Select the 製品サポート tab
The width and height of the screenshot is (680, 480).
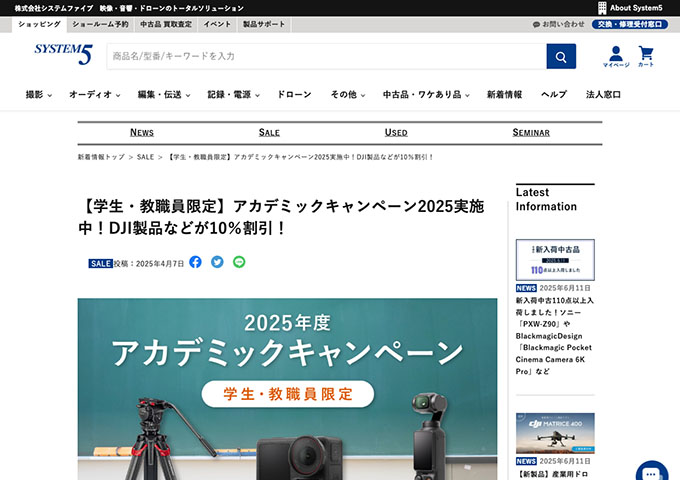[264, 24]
